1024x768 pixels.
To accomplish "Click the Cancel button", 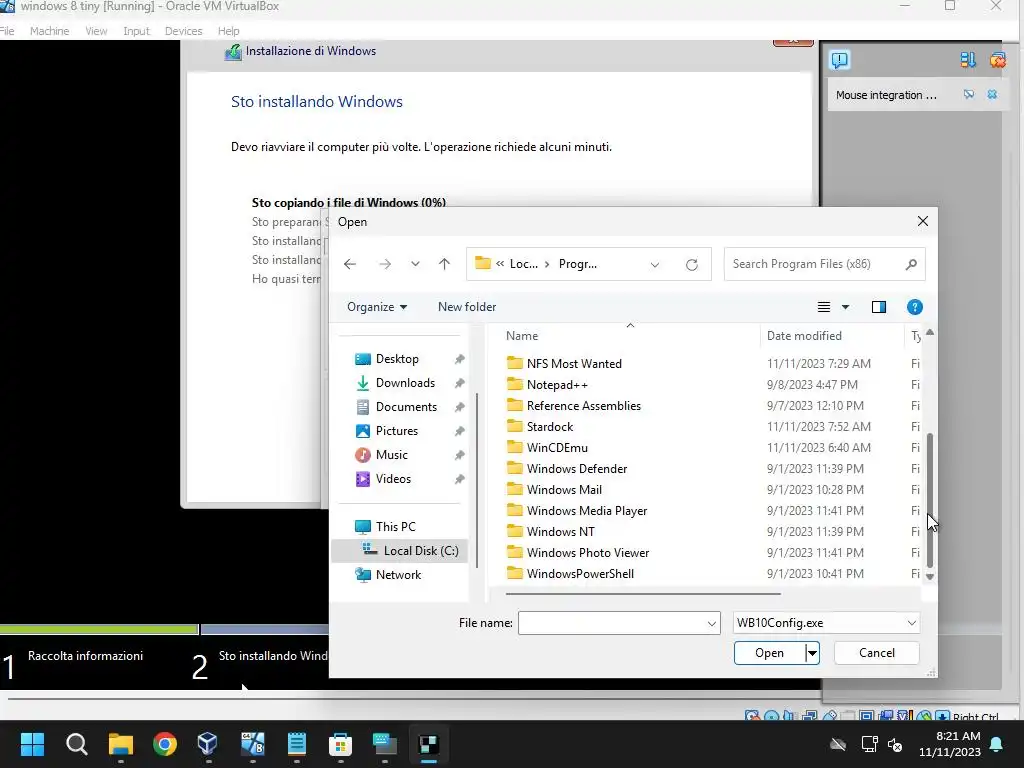I will (876, 653).
